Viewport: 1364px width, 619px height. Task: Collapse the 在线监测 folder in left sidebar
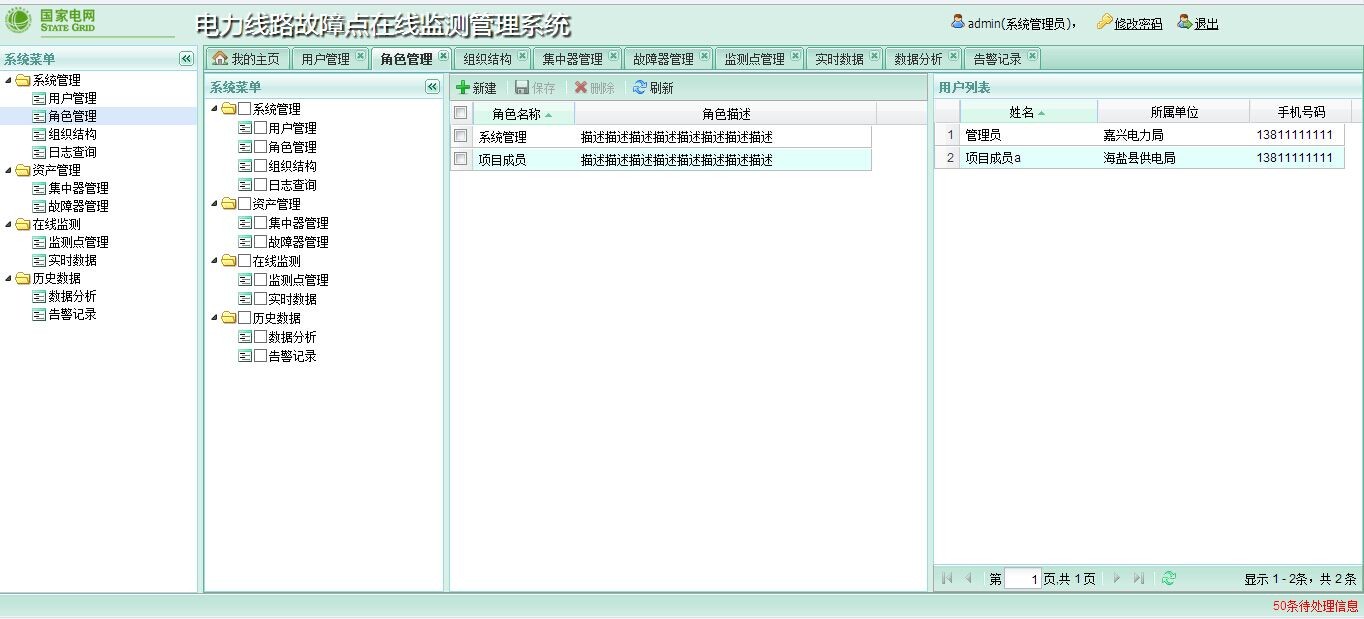click(x=9, y=225)
